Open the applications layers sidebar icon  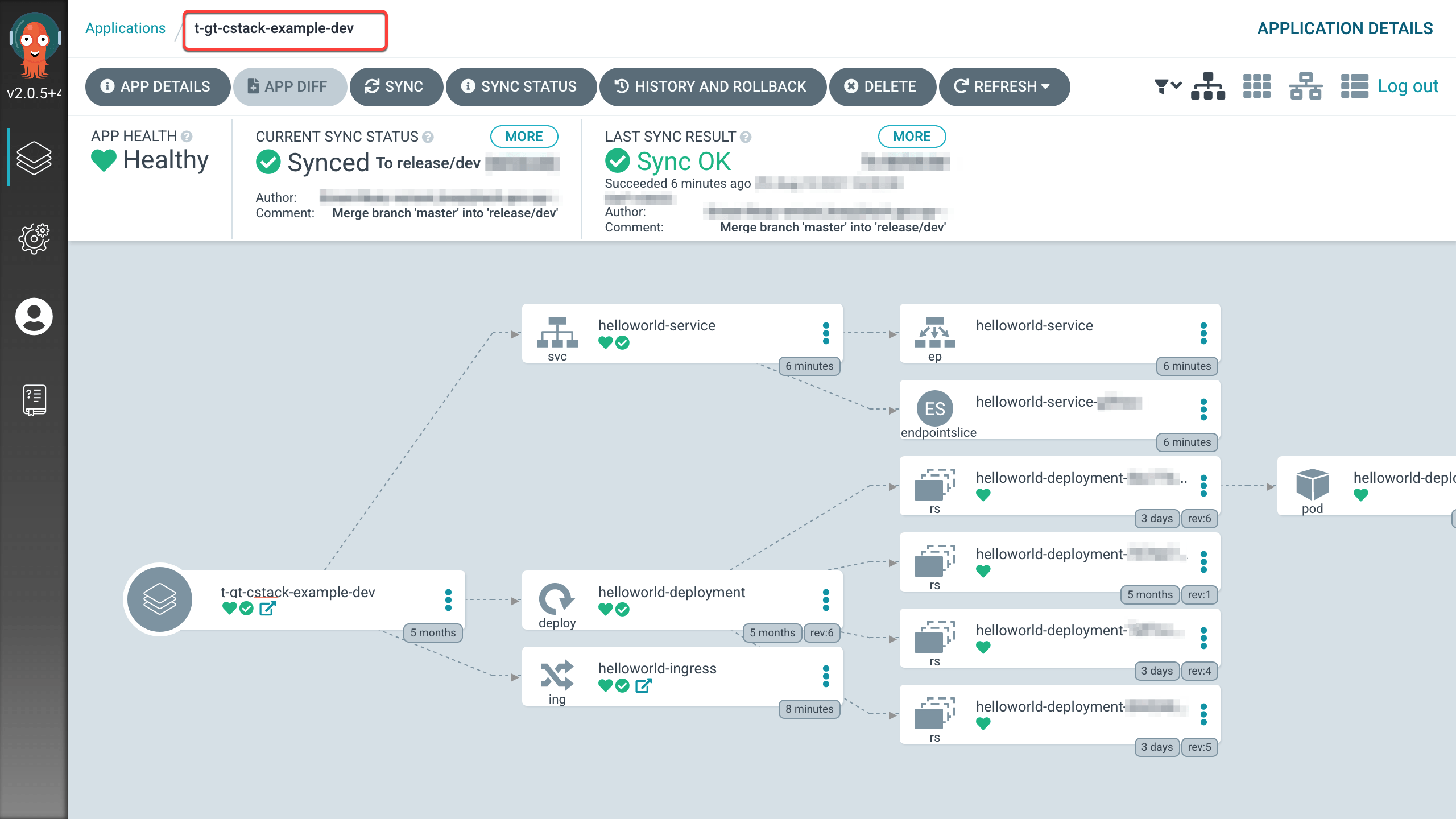coord(34,158)
